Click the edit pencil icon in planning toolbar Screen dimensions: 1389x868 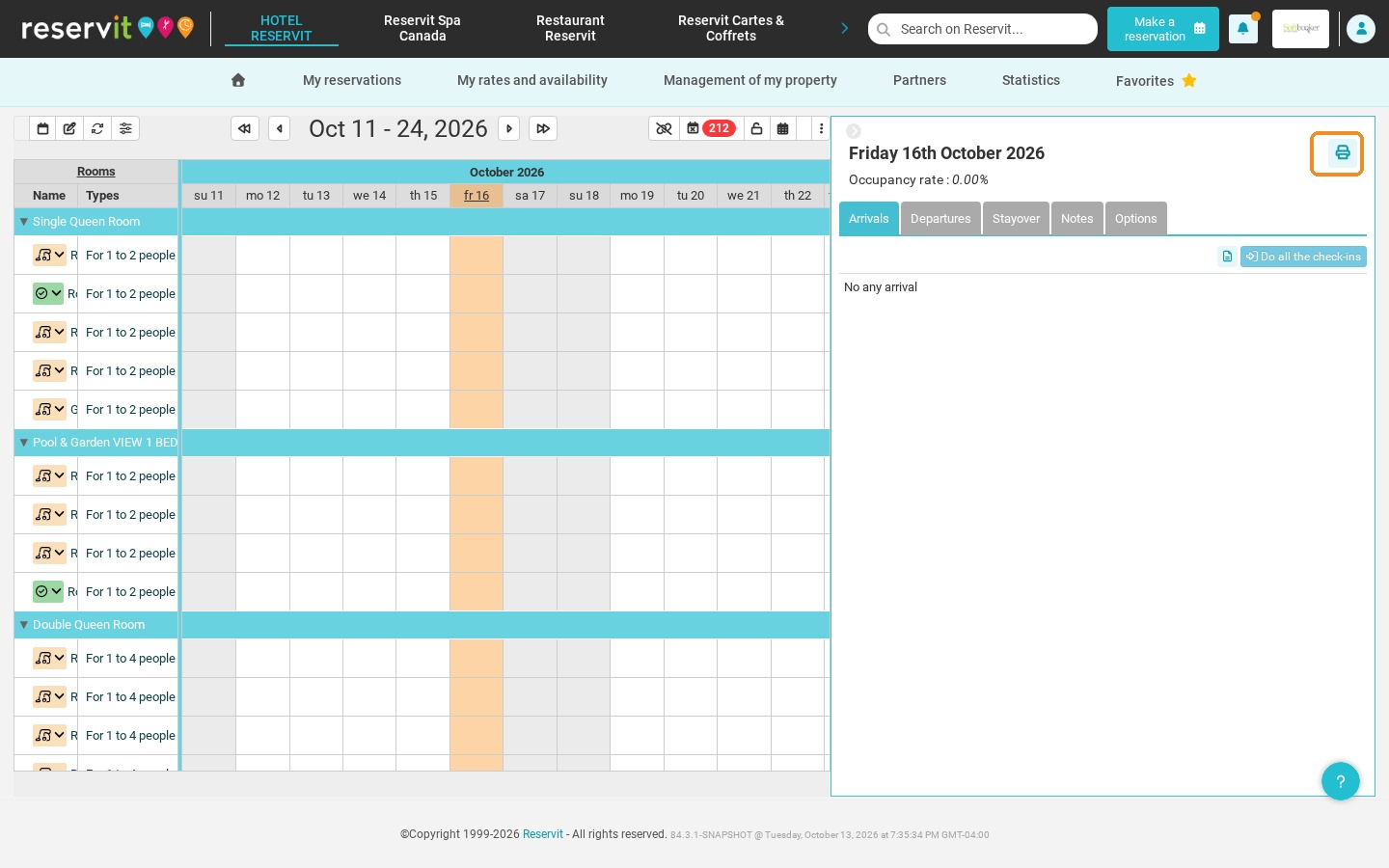69,128
